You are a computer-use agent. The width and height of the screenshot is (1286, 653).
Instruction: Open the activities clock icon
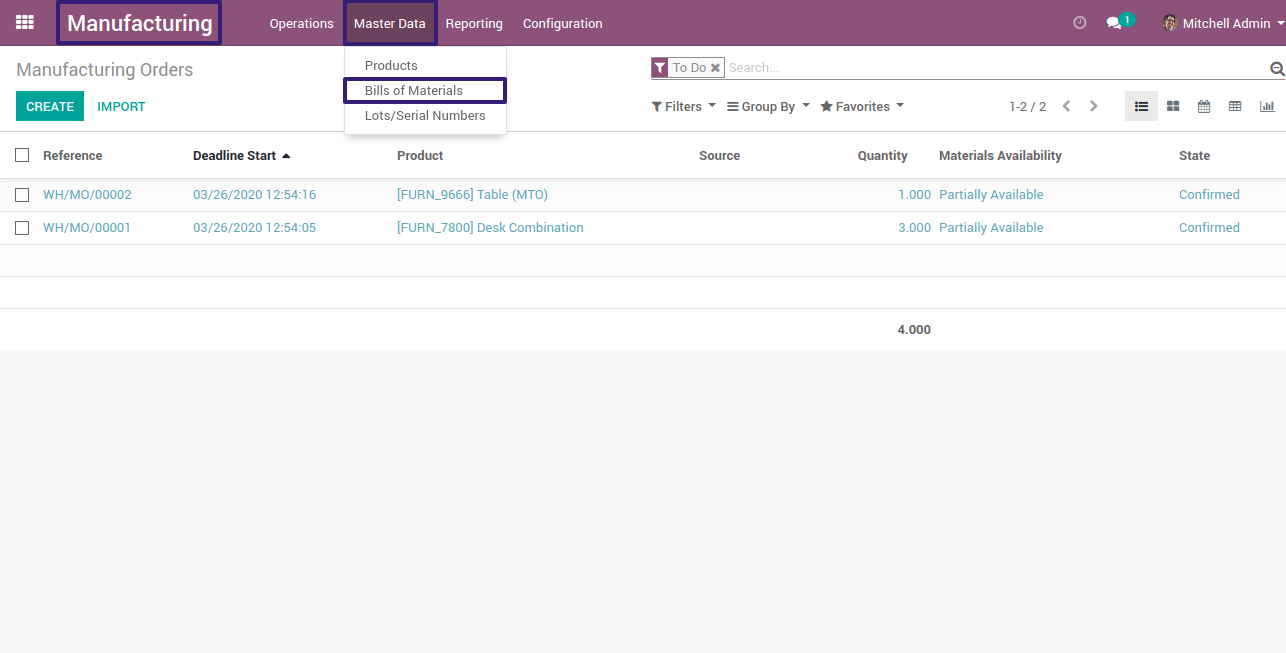point(1079,23)
